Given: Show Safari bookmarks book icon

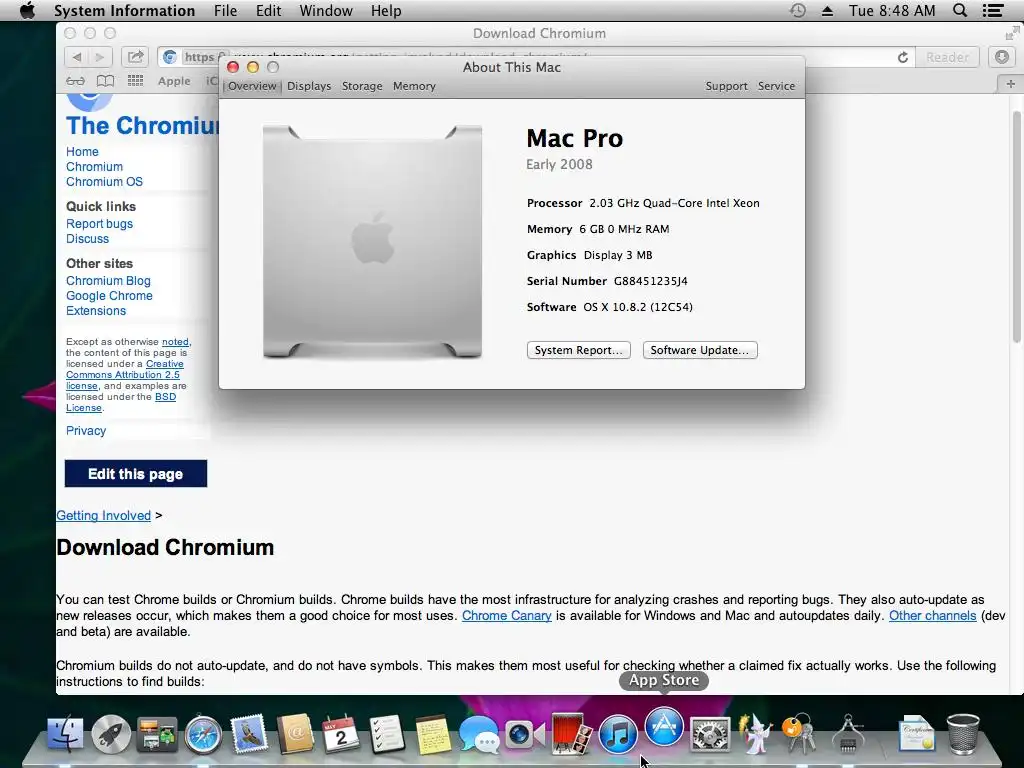Looking at the screenshot, I should click(105, 81).
